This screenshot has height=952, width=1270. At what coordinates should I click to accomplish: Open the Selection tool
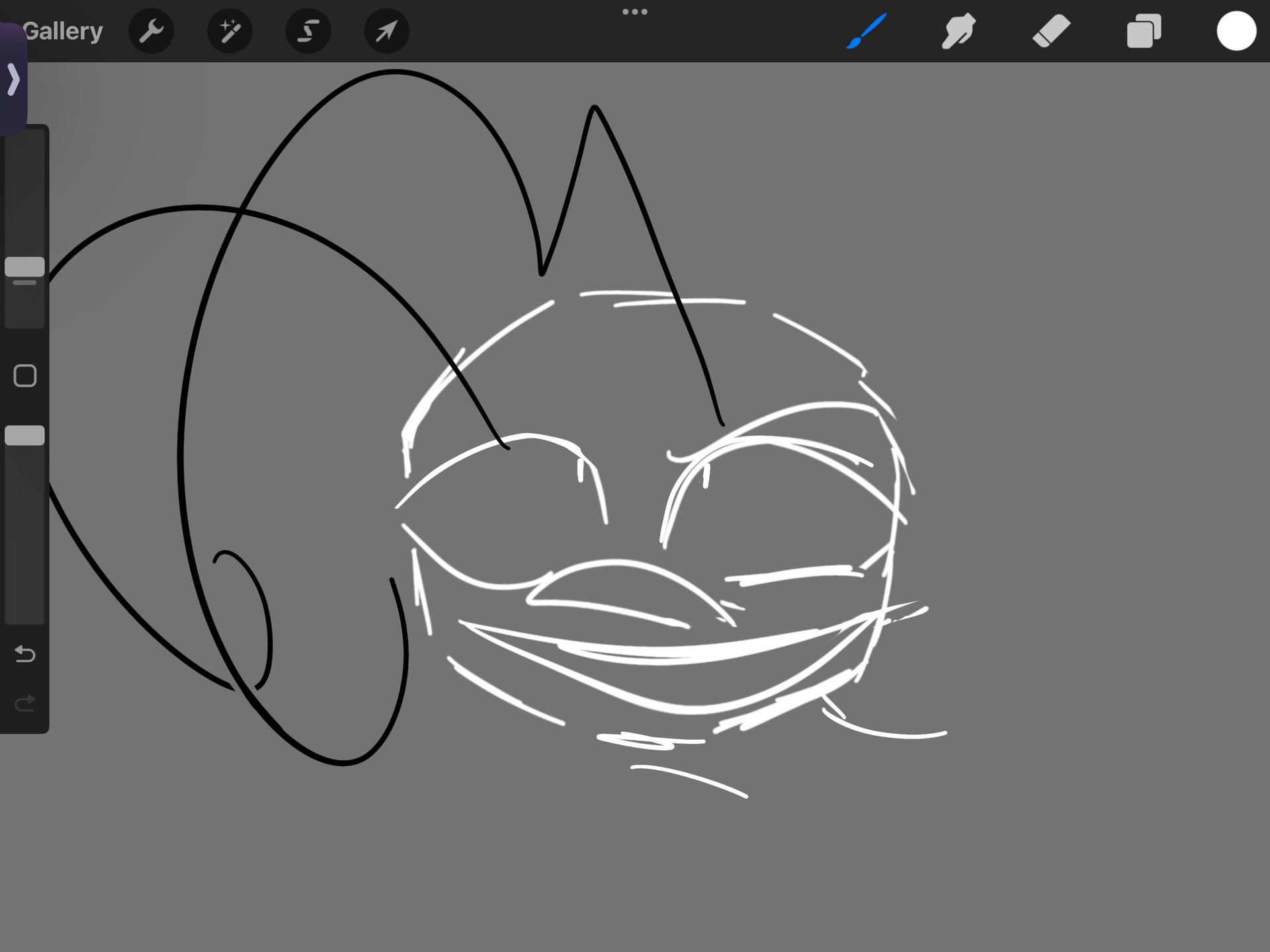pos(308,31)
